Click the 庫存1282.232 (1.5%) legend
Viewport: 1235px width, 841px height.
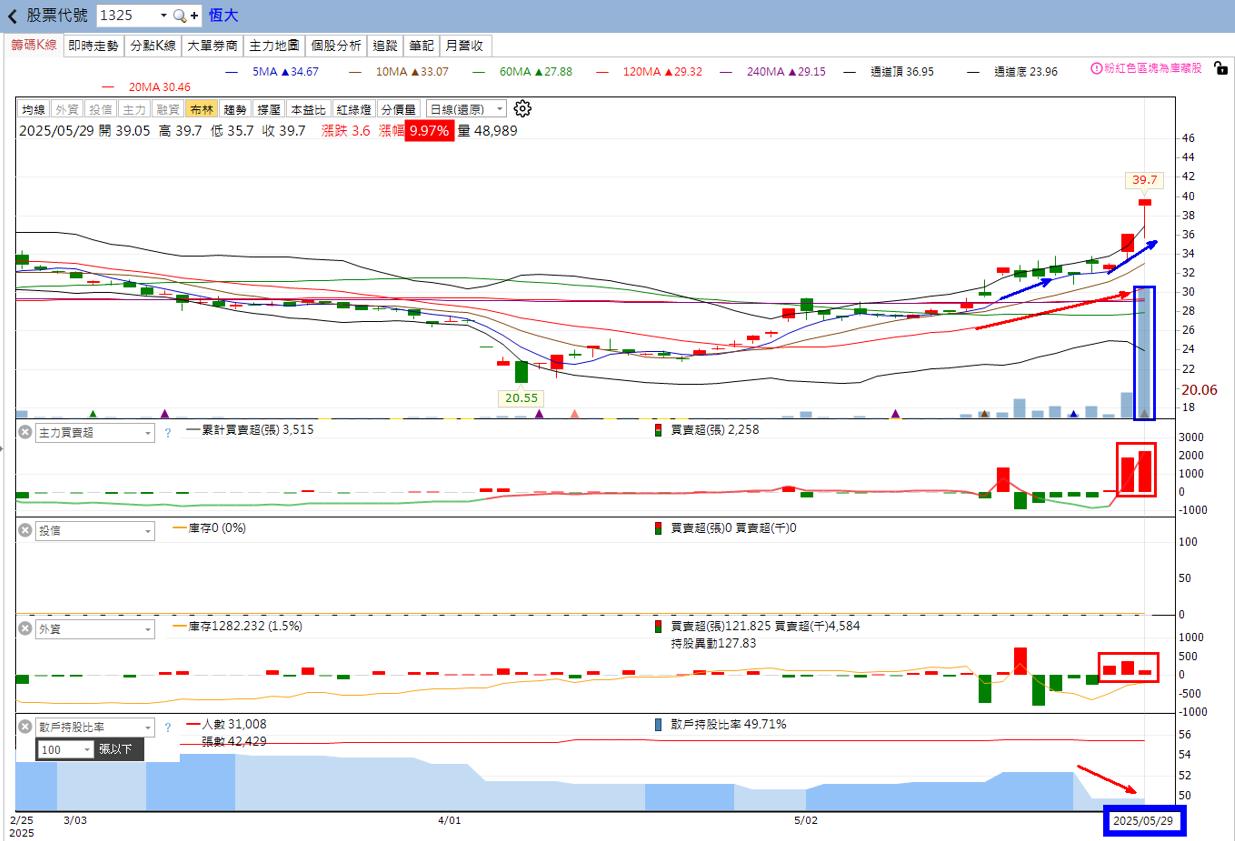pyautogui.click(x=238, y=626)
